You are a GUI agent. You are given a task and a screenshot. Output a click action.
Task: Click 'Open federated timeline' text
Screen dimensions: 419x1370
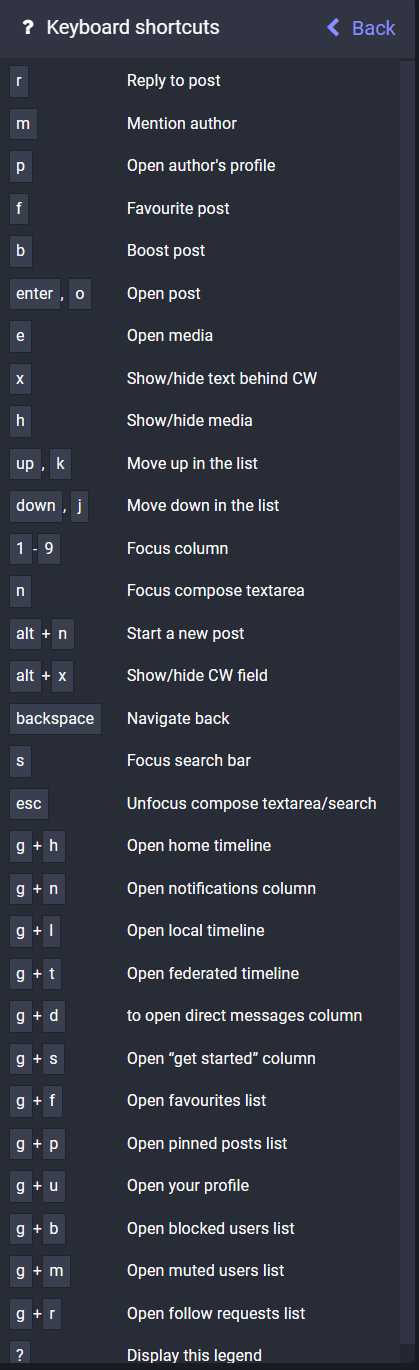[x=213, y=973]
